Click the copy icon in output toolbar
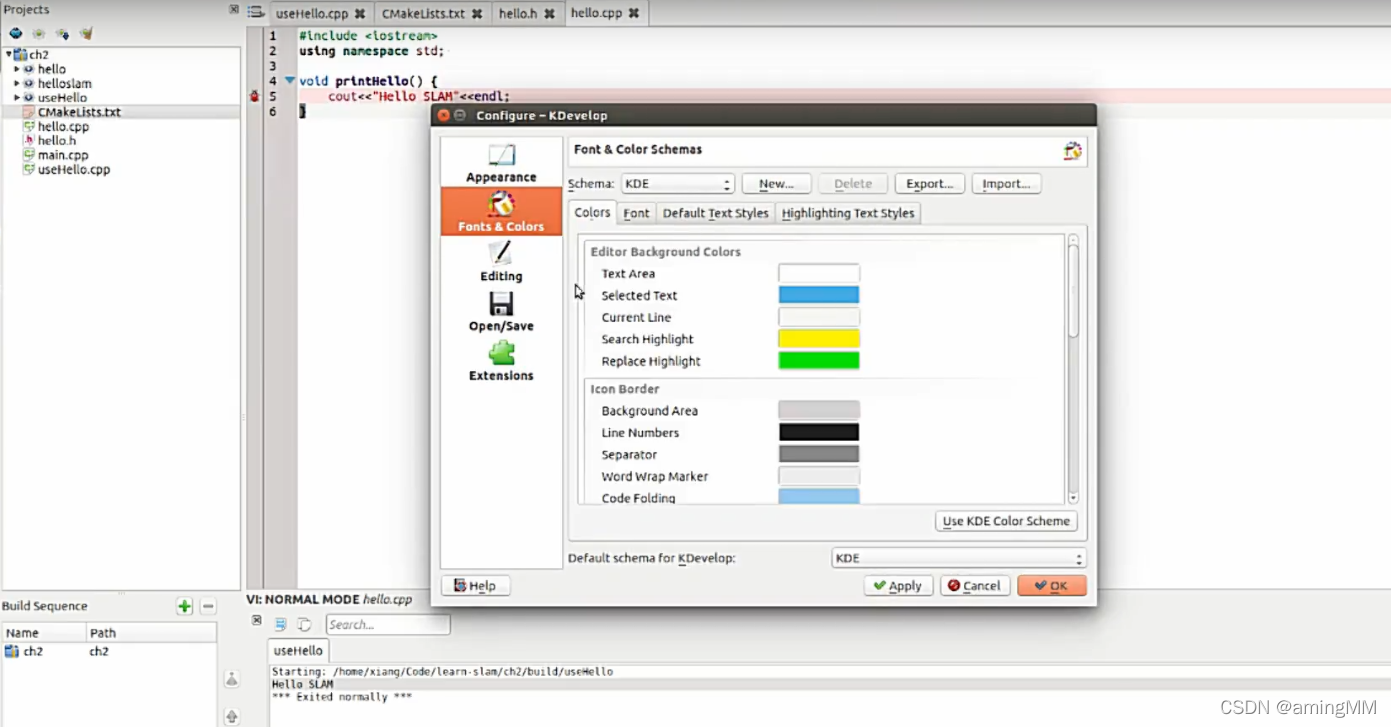1391x727 pixels. click(304, 624)
